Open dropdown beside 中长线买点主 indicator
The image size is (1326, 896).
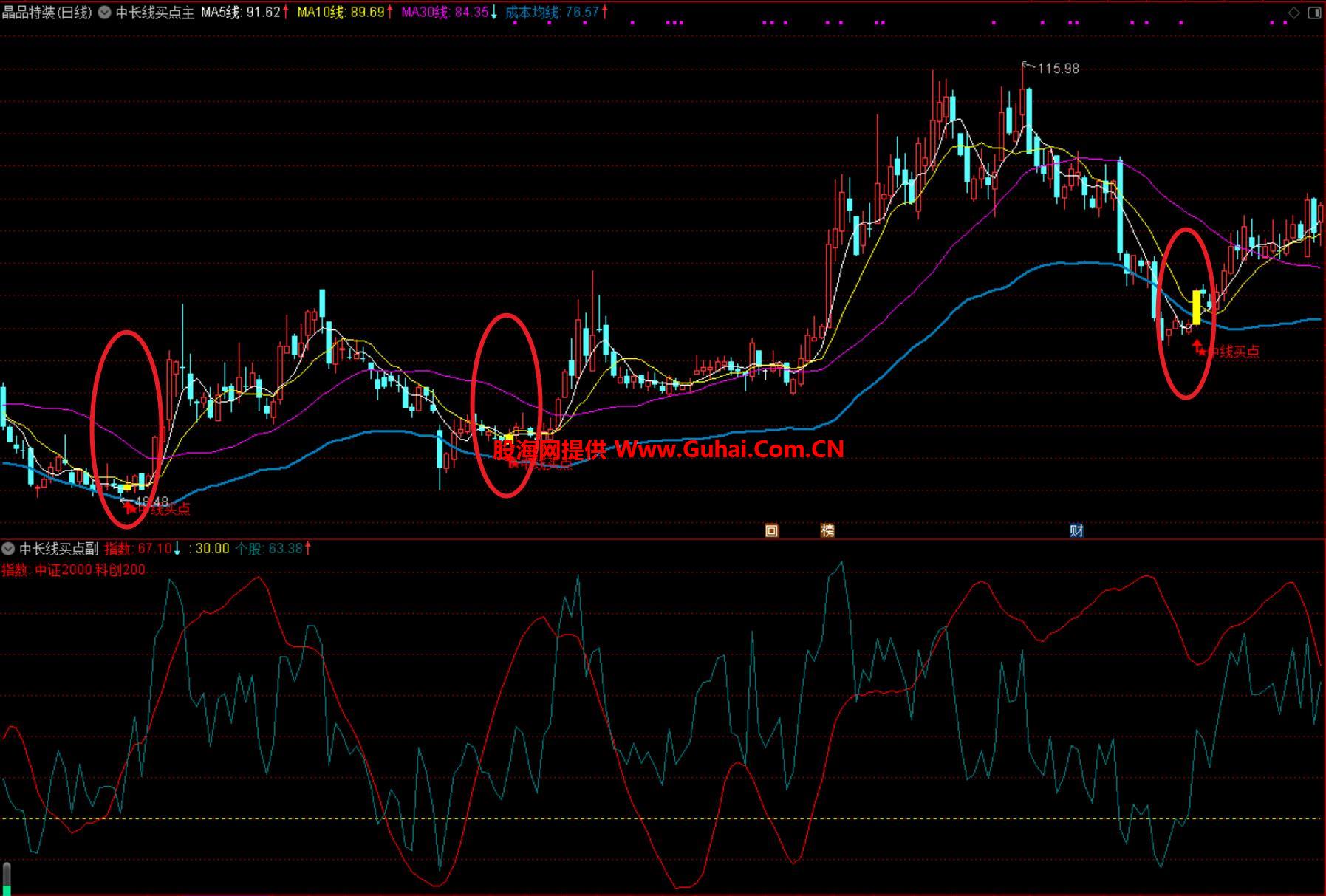coord(104,13)
